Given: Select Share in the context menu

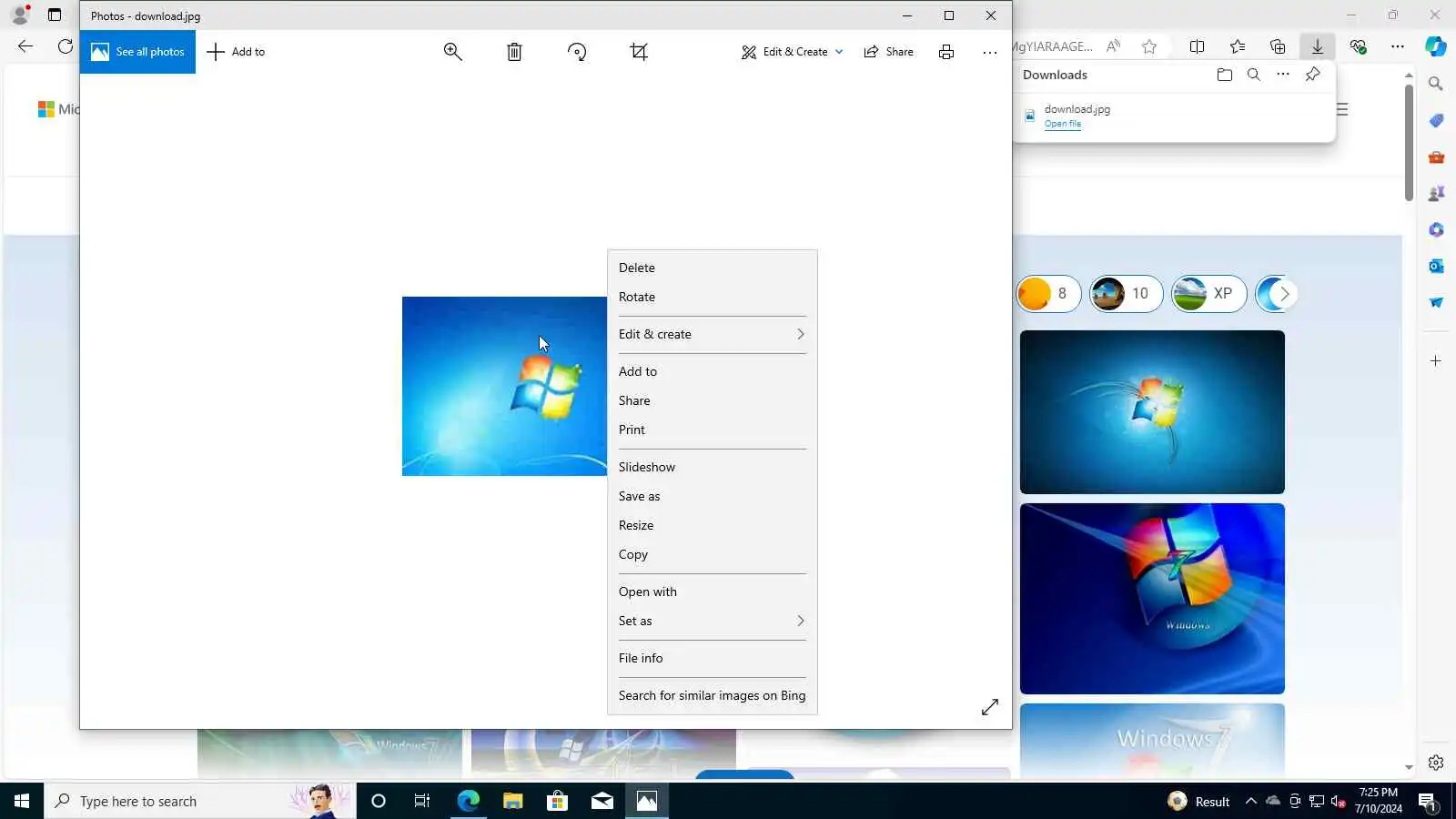Looking at the screenshot, I should pyautogui.click(x=712, y=400).
